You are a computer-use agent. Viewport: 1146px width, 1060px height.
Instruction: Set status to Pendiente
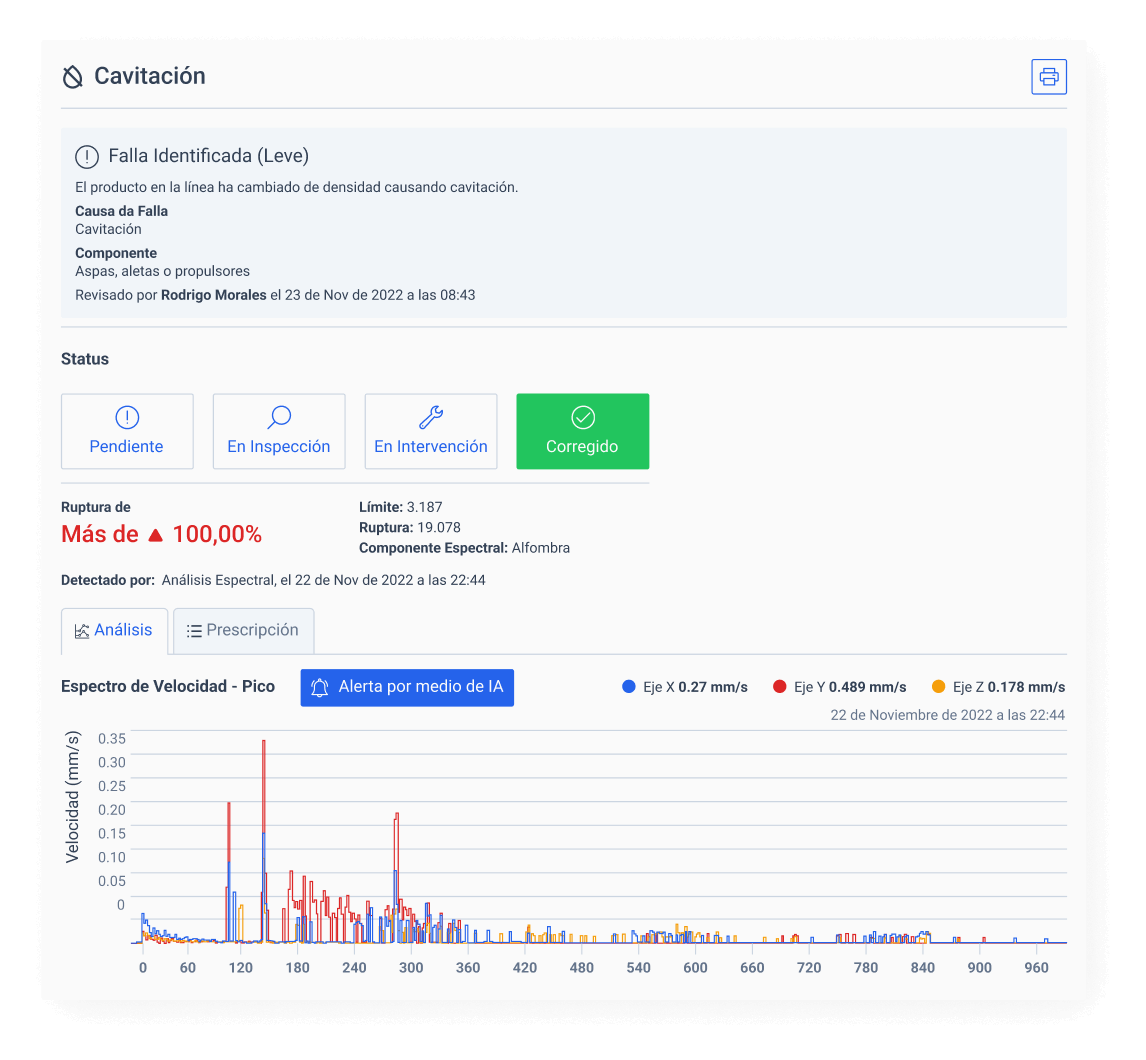click(x=127, y=431)
